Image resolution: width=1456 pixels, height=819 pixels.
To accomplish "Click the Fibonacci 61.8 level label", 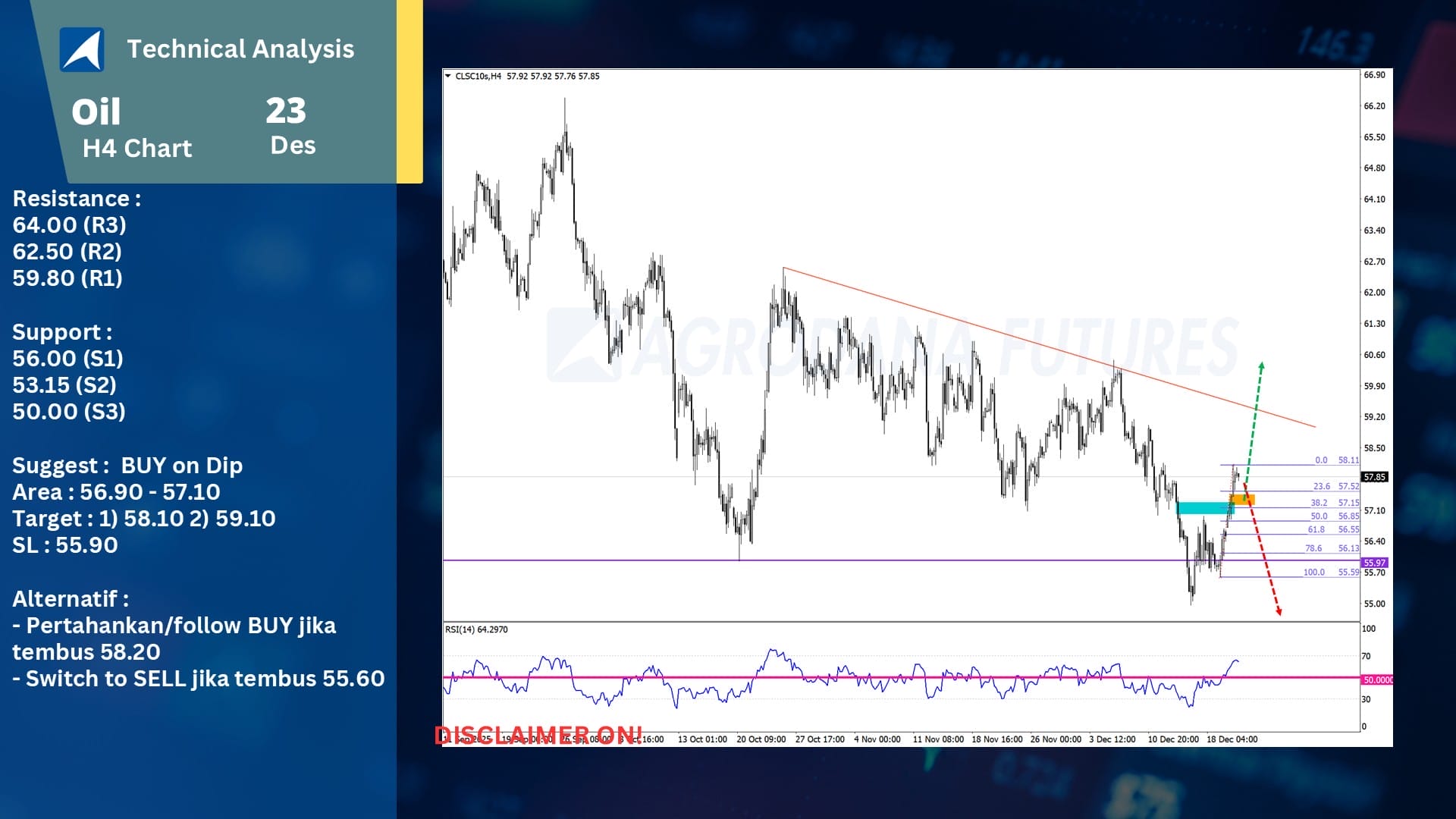I will 1316,529.
